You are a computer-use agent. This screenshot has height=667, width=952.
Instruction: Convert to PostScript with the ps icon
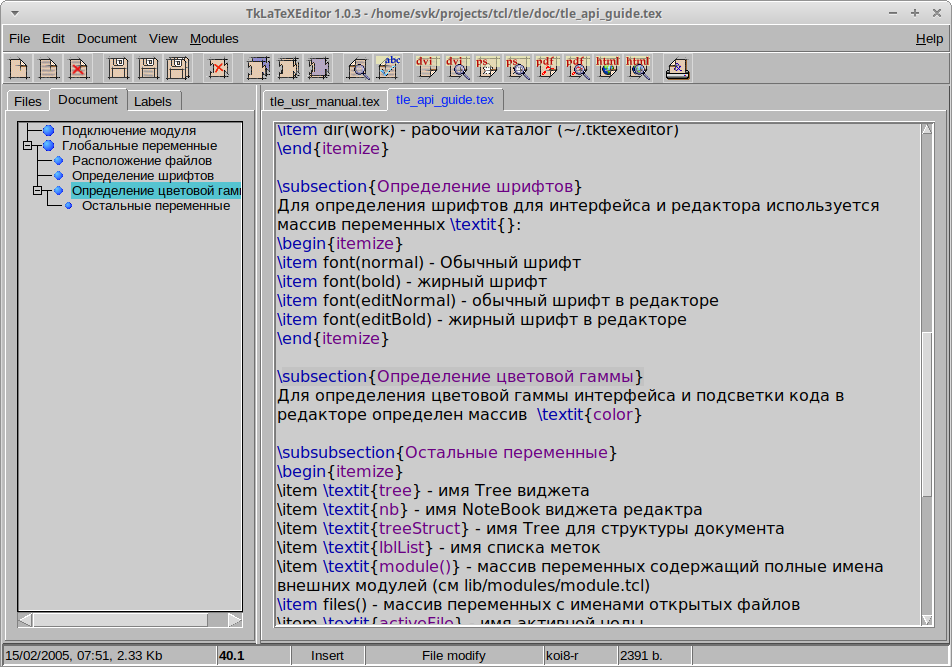[487, 68]
